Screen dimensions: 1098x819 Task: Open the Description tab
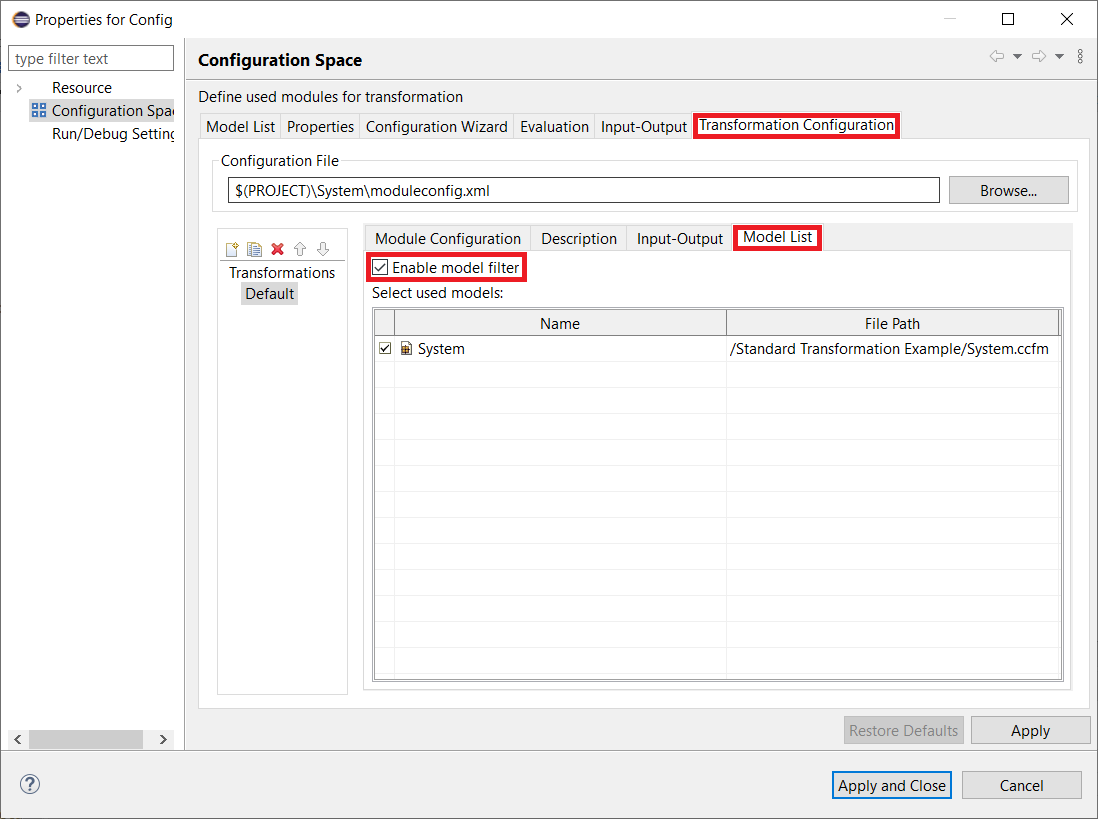coord(578,238)
